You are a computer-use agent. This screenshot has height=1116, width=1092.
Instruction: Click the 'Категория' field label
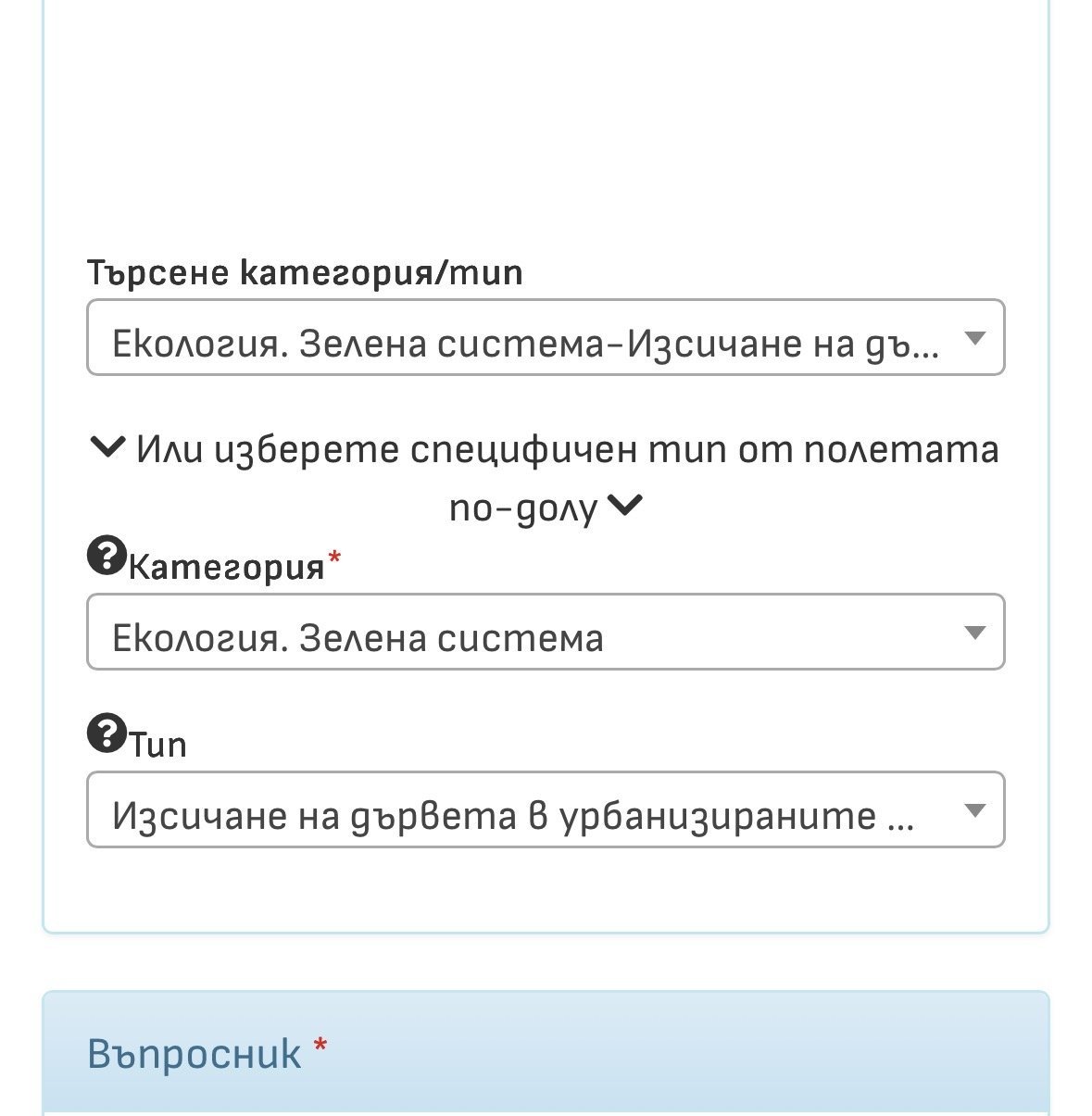tap(227, 566)
